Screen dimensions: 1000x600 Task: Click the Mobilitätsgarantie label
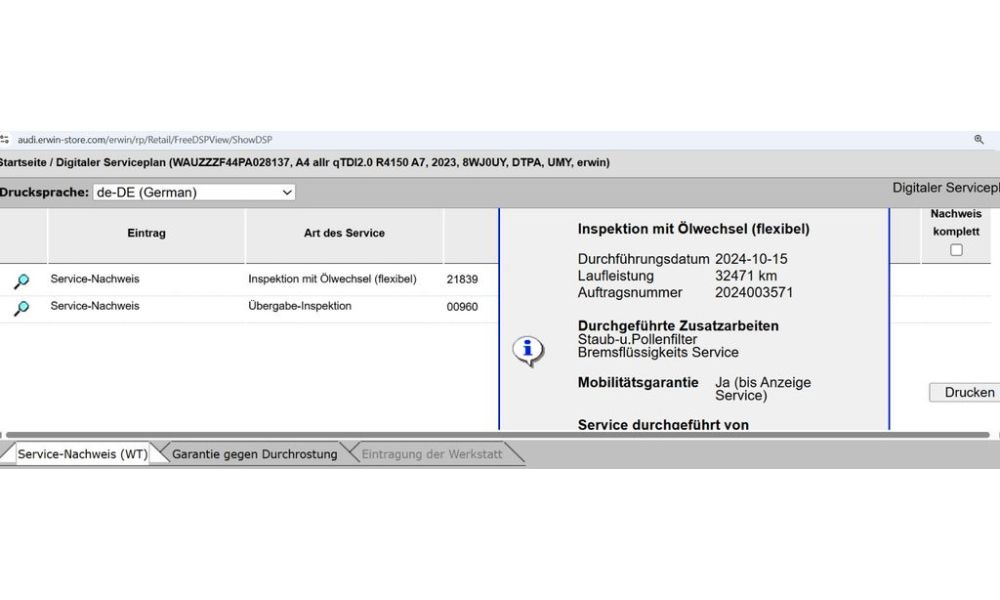(638, 383)
